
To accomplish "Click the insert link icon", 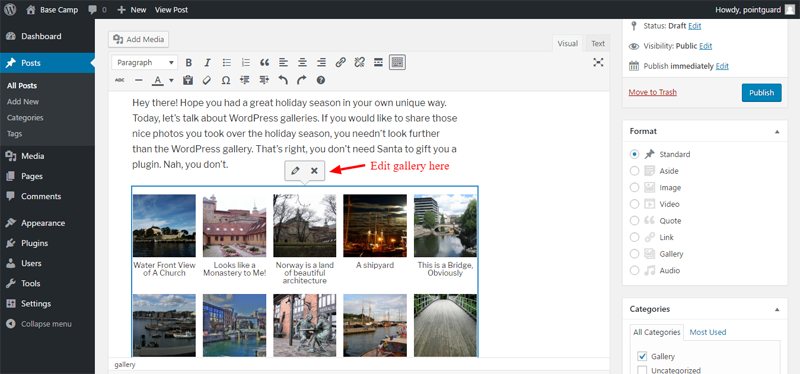I will coord(340,63).
